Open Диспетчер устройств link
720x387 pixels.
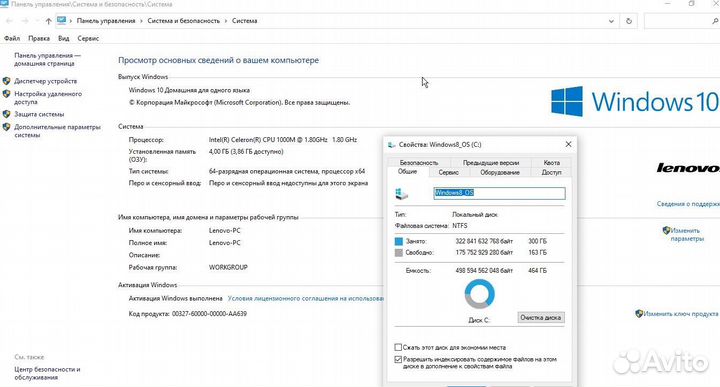45,81
